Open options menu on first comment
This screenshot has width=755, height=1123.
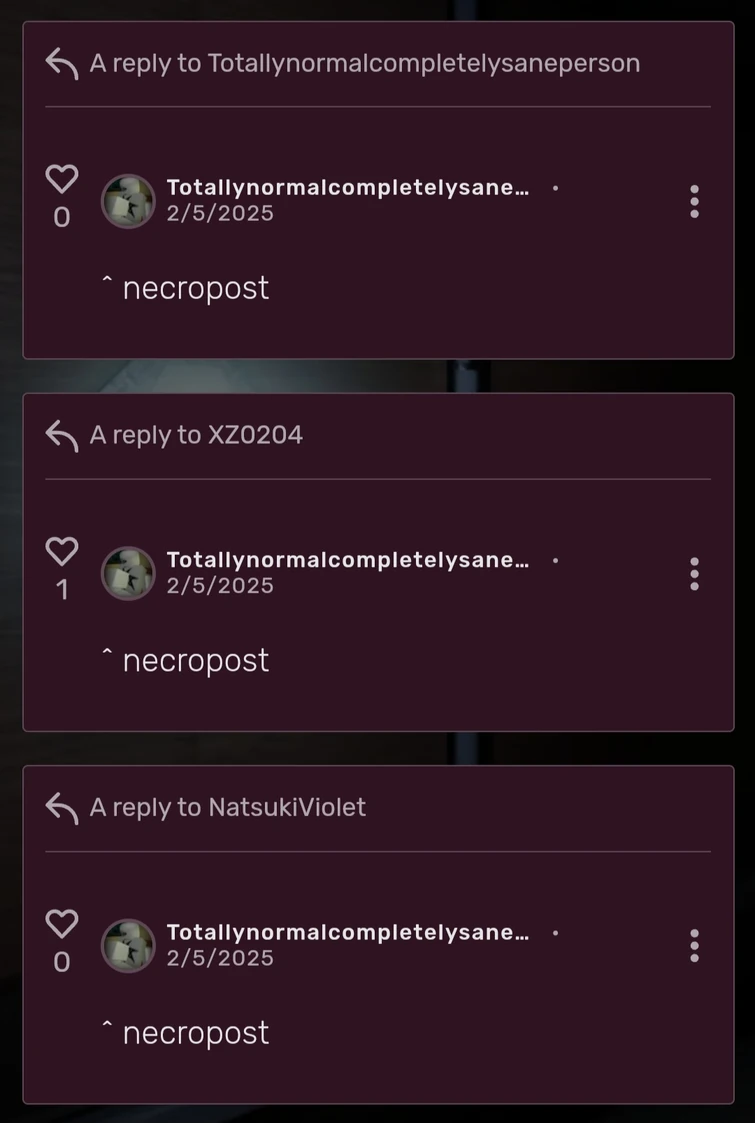694,201
